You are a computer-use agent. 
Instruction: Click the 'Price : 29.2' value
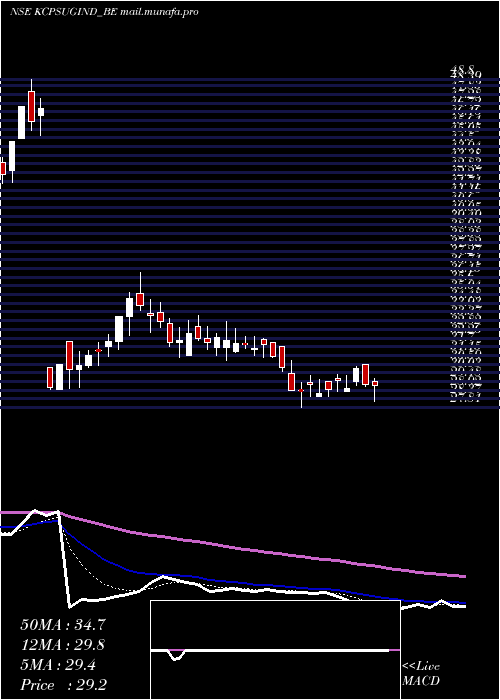tap(63, 685)
